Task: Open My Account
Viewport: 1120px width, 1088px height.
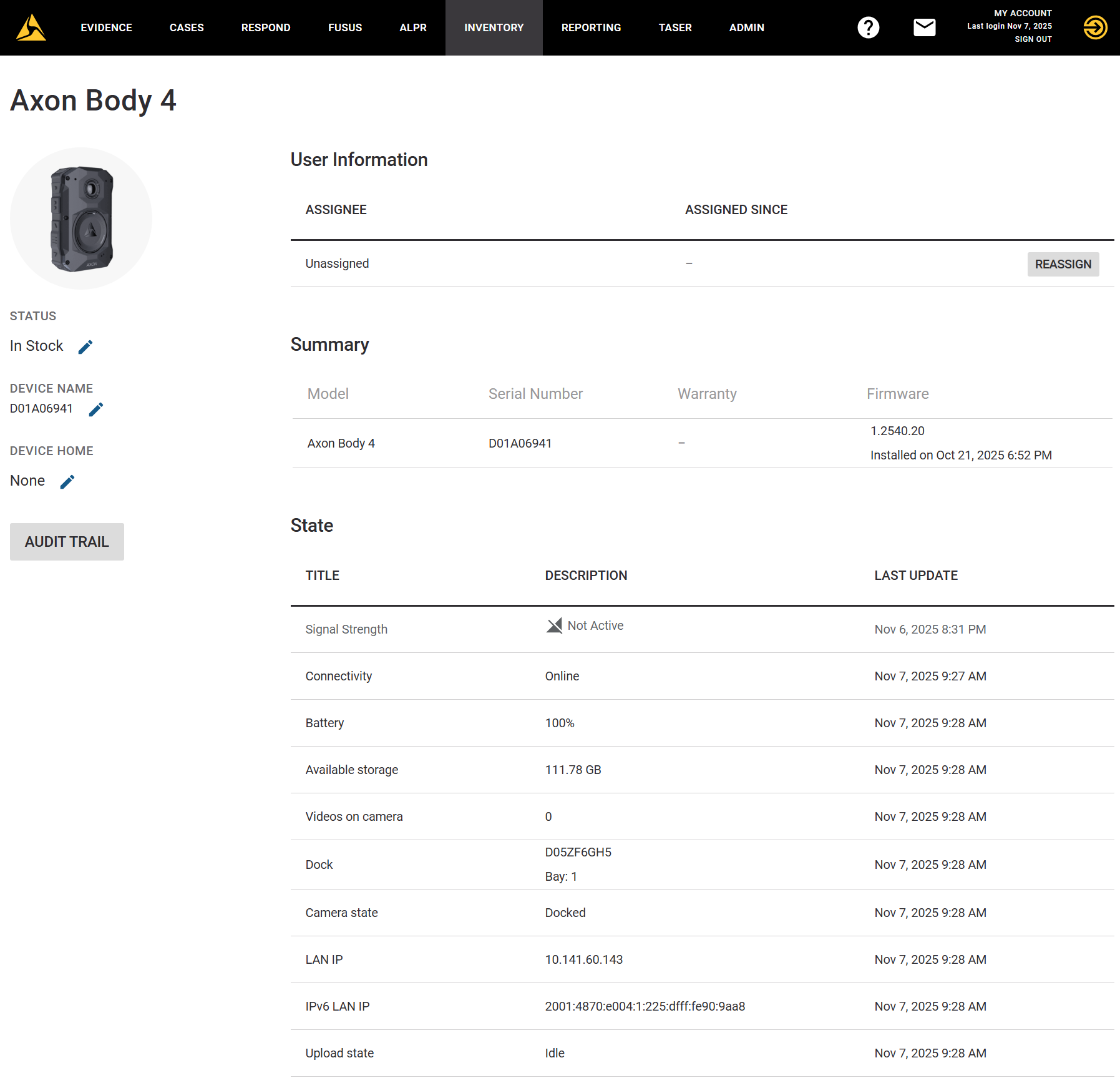Action: pos(1023,12)
